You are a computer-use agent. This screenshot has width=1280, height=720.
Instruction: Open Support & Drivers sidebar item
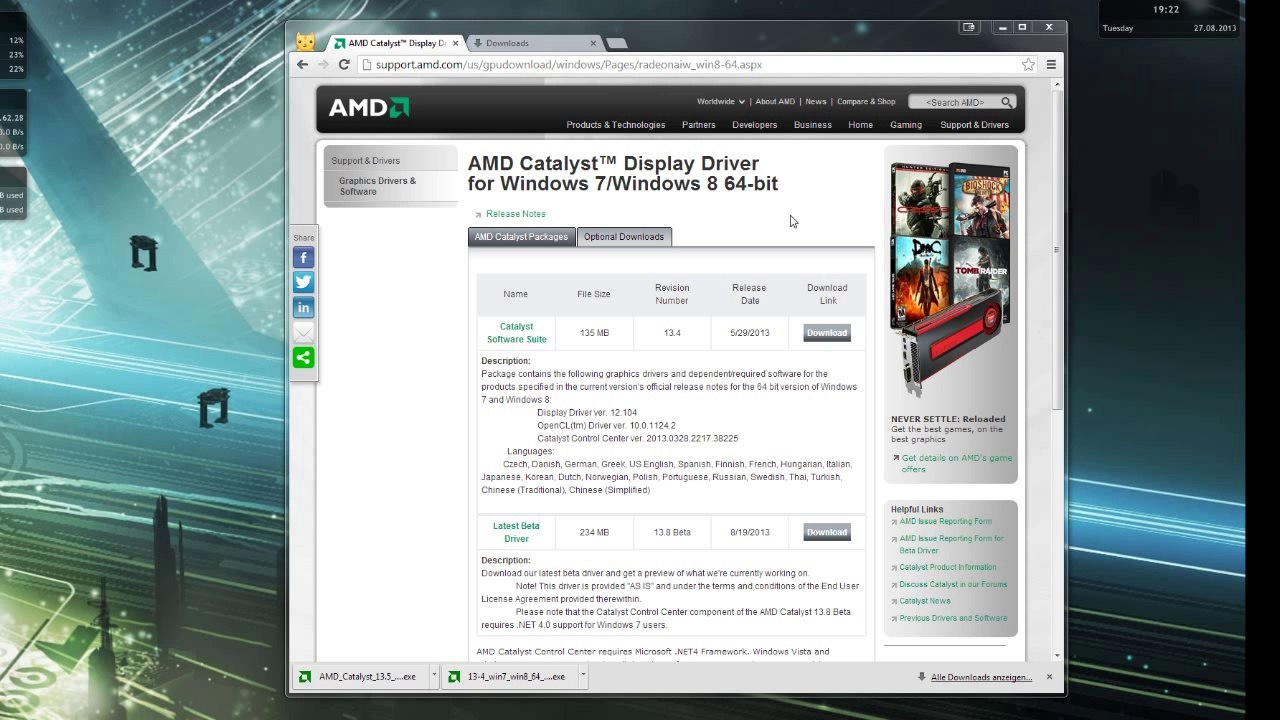pos(365,161)
